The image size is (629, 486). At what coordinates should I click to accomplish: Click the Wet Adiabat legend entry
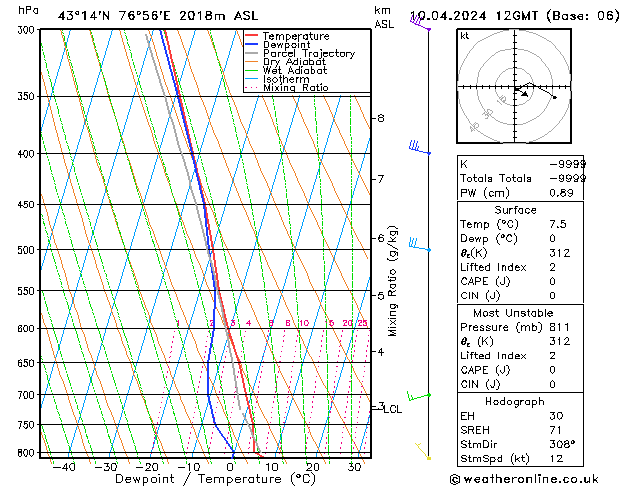coord(286,71)
